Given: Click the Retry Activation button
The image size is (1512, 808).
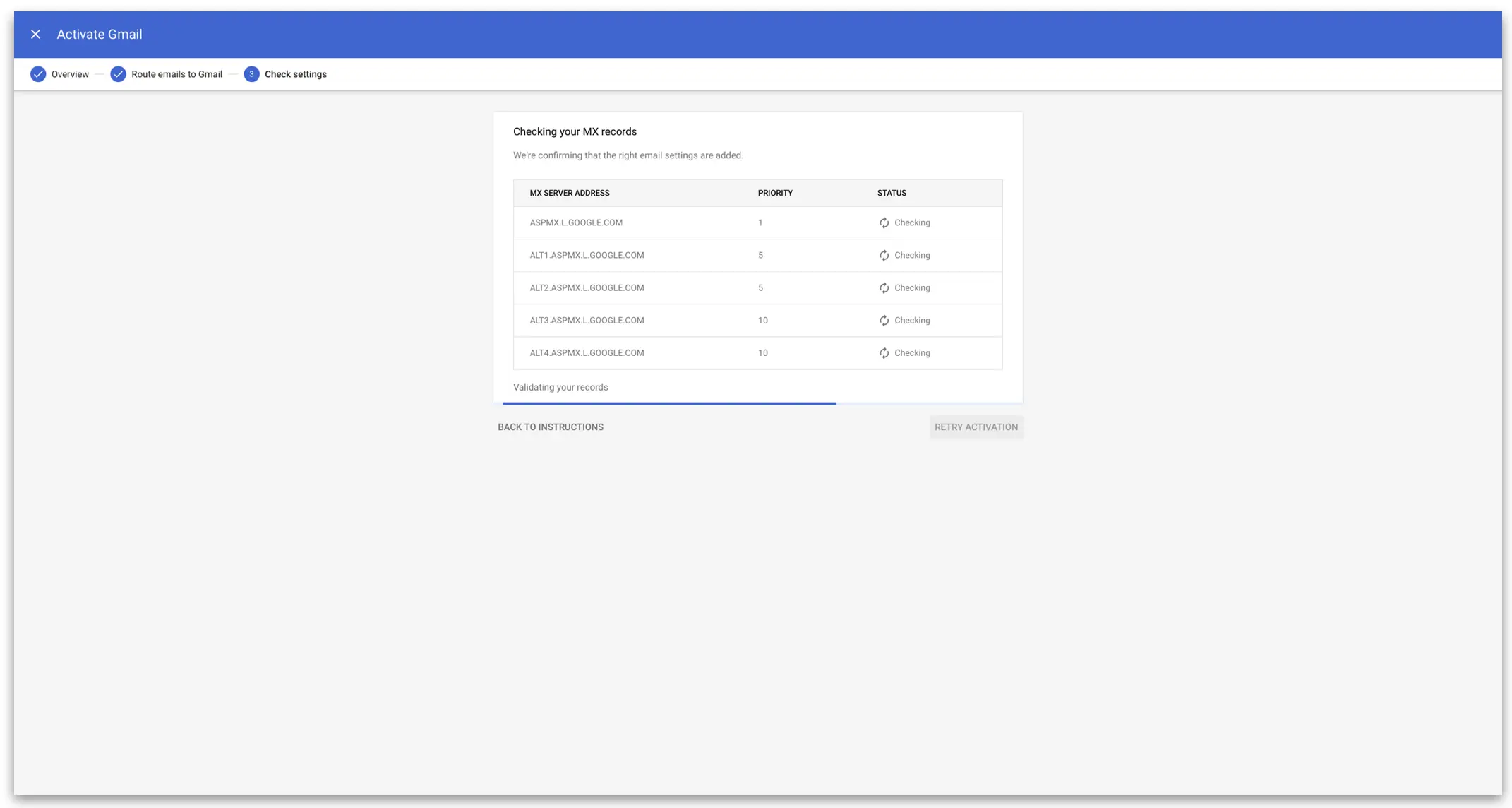Looking at the screenshot, I should [976, 427].
